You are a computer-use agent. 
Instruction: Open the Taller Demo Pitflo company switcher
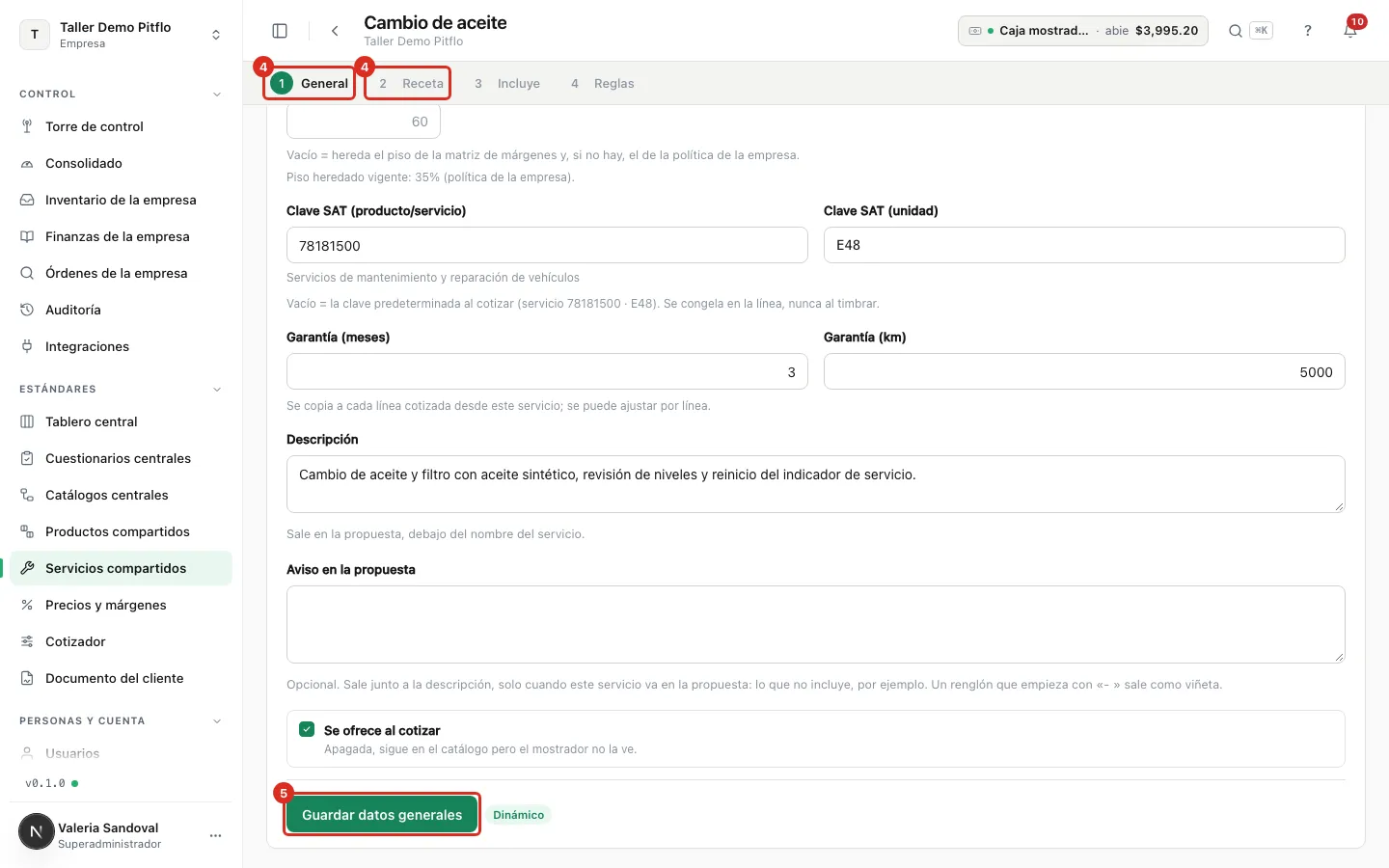[121, 35]
